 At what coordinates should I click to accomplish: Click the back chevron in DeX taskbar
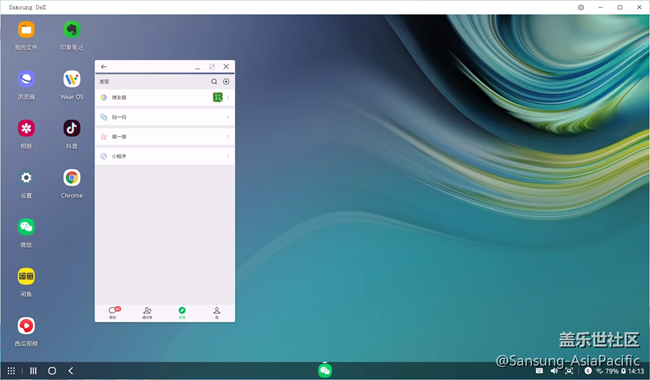click(x=71, y=370)
